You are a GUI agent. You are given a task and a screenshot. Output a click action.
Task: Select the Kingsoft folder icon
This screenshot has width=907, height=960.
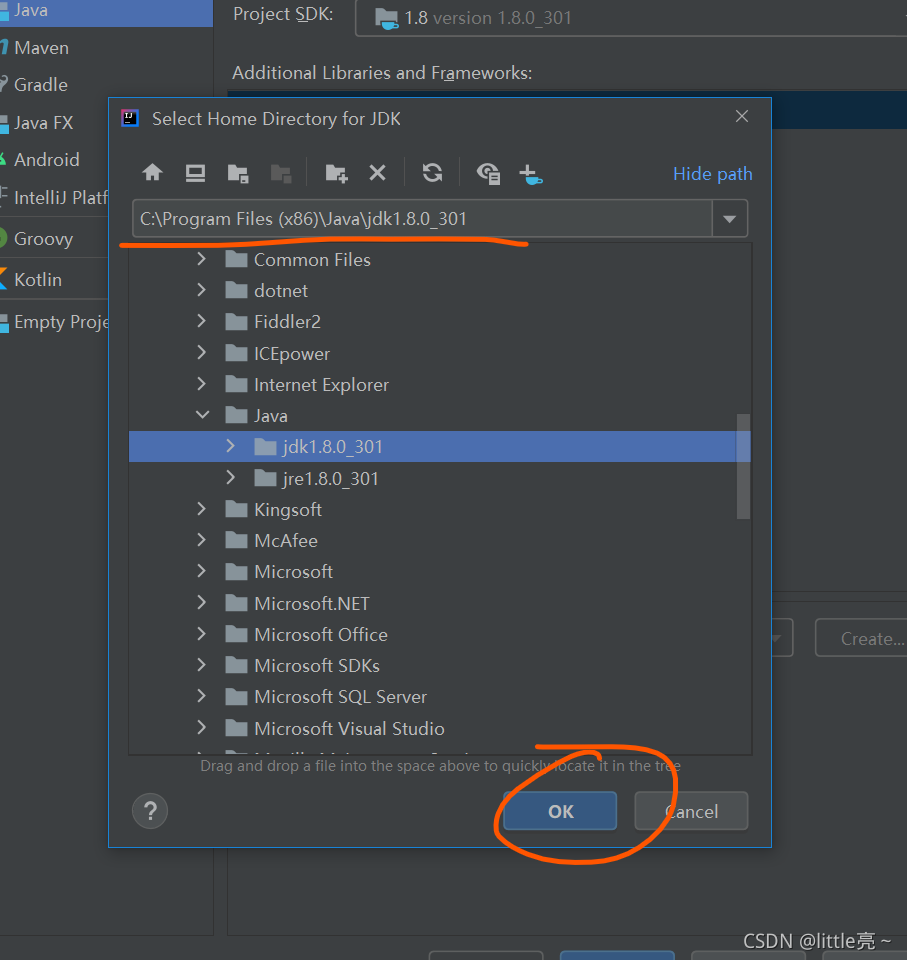click(x=236, y=509)
